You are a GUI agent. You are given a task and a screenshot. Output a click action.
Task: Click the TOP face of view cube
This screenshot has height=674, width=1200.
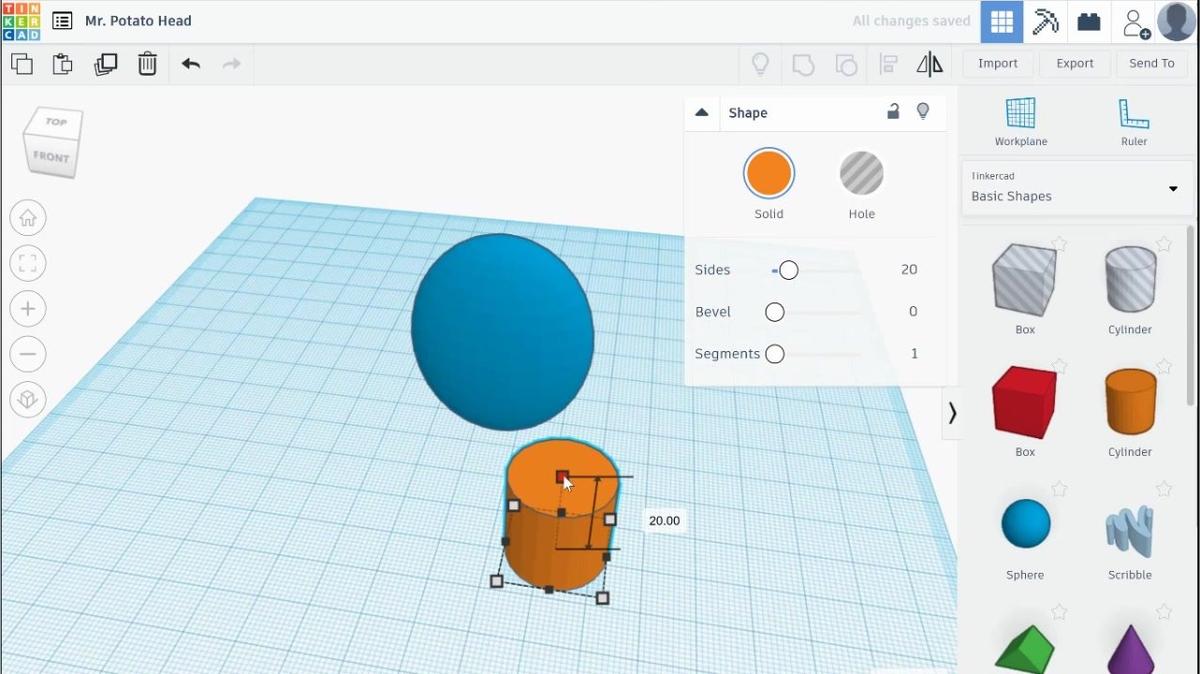(x=56, y=122)
